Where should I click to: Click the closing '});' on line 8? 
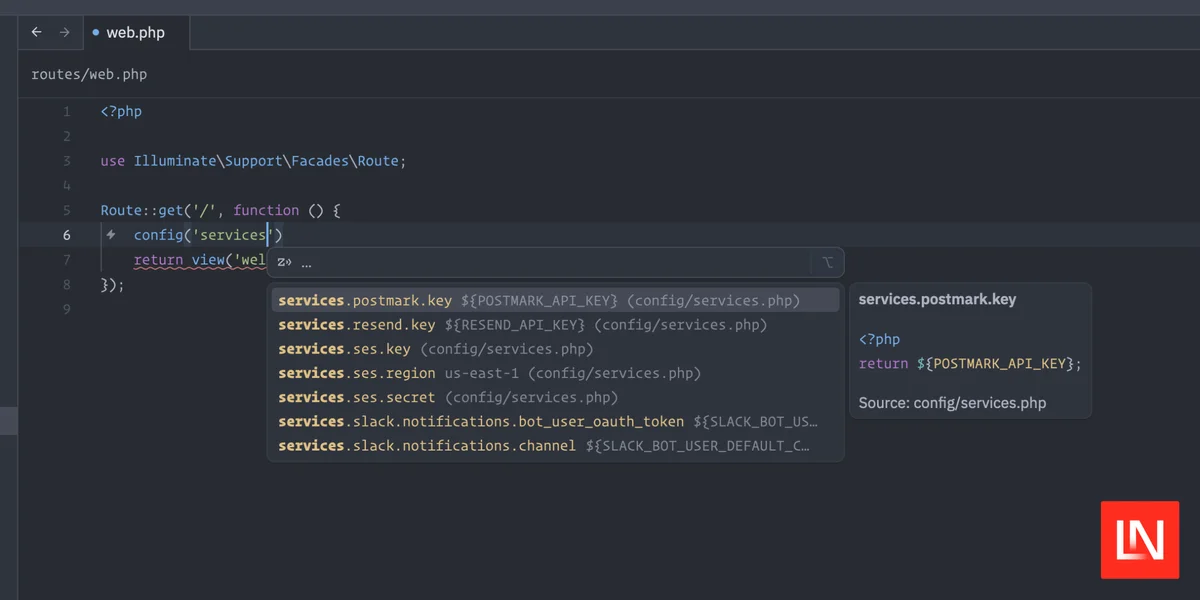112,284
